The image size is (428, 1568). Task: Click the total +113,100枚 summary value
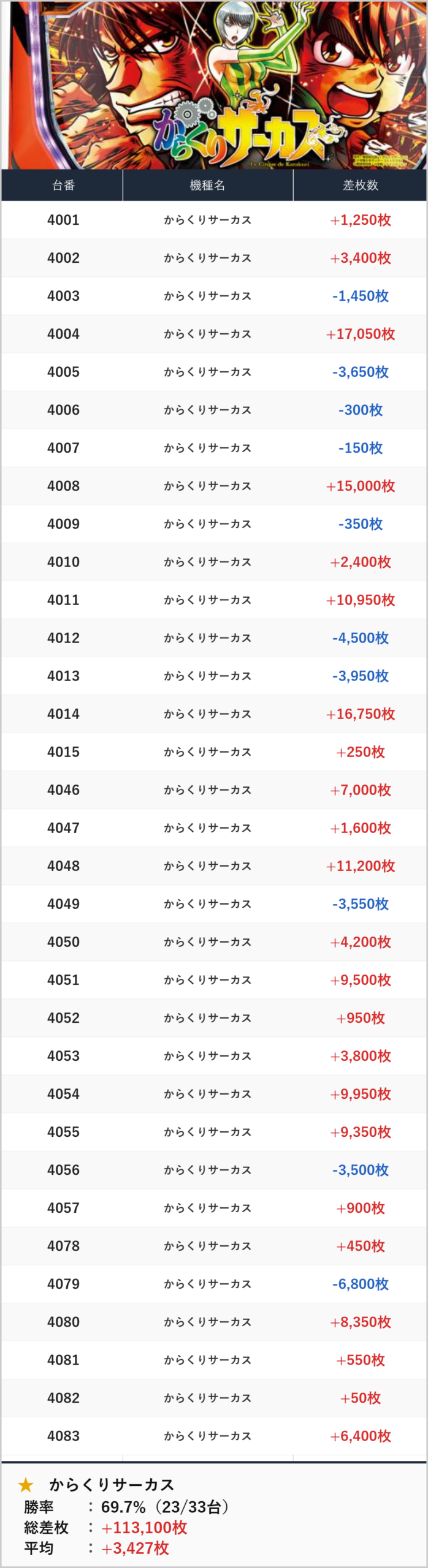(144, 1528)
